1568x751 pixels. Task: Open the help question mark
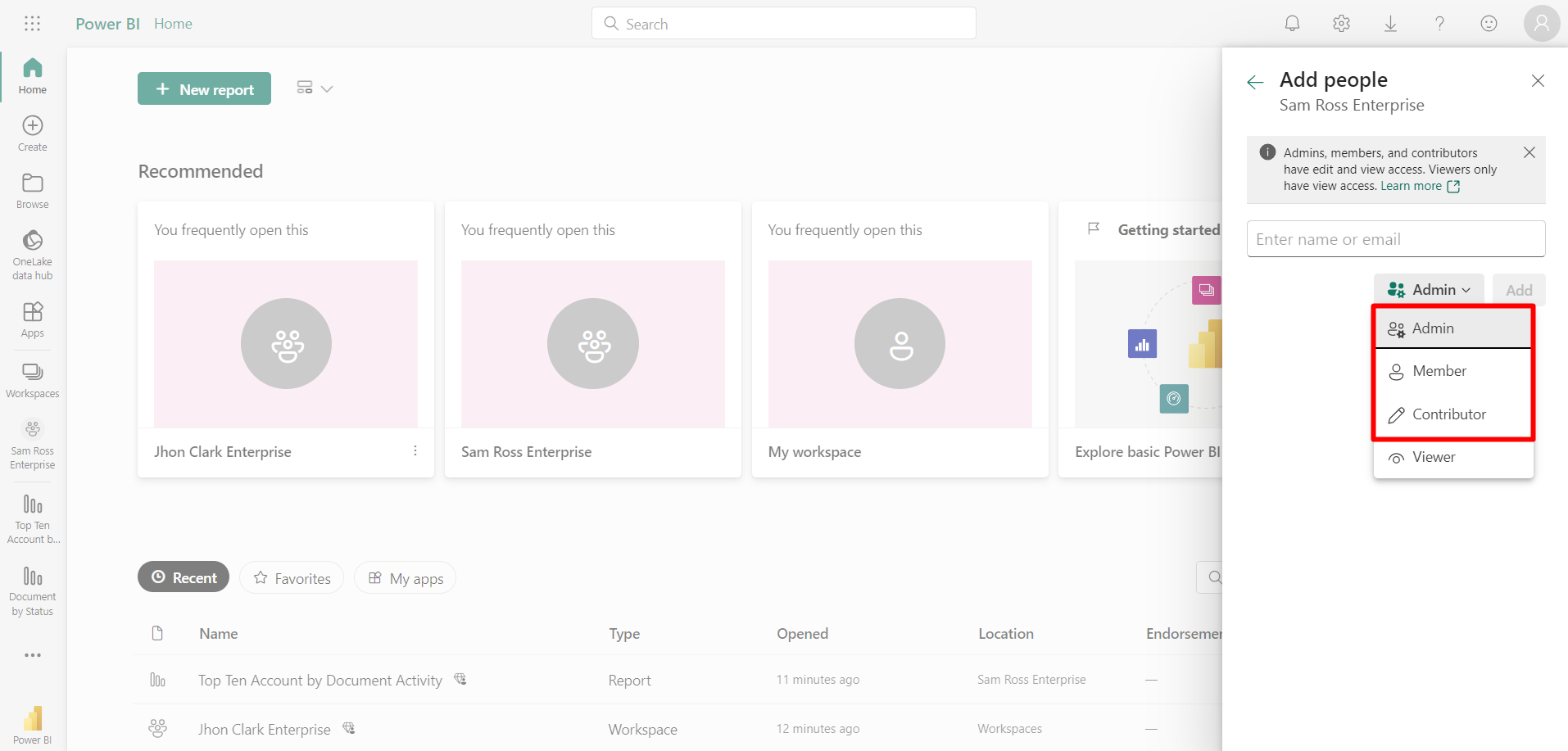[1439, 24]
